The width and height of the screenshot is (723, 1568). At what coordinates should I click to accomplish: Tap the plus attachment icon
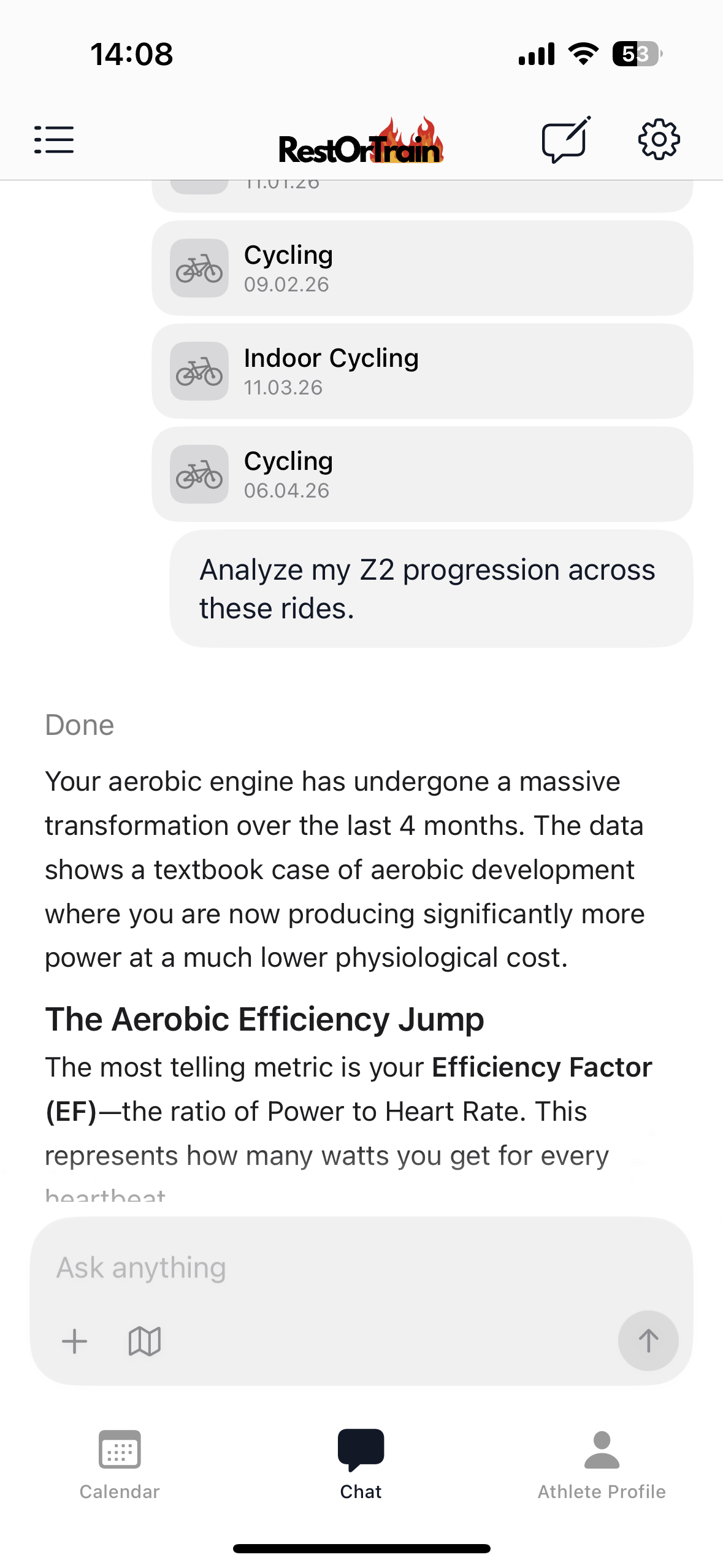point(75,1341)
